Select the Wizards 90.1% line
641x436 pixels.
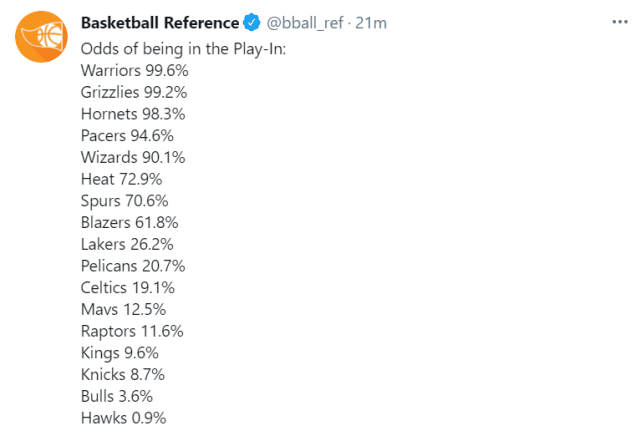coord(133,157)
